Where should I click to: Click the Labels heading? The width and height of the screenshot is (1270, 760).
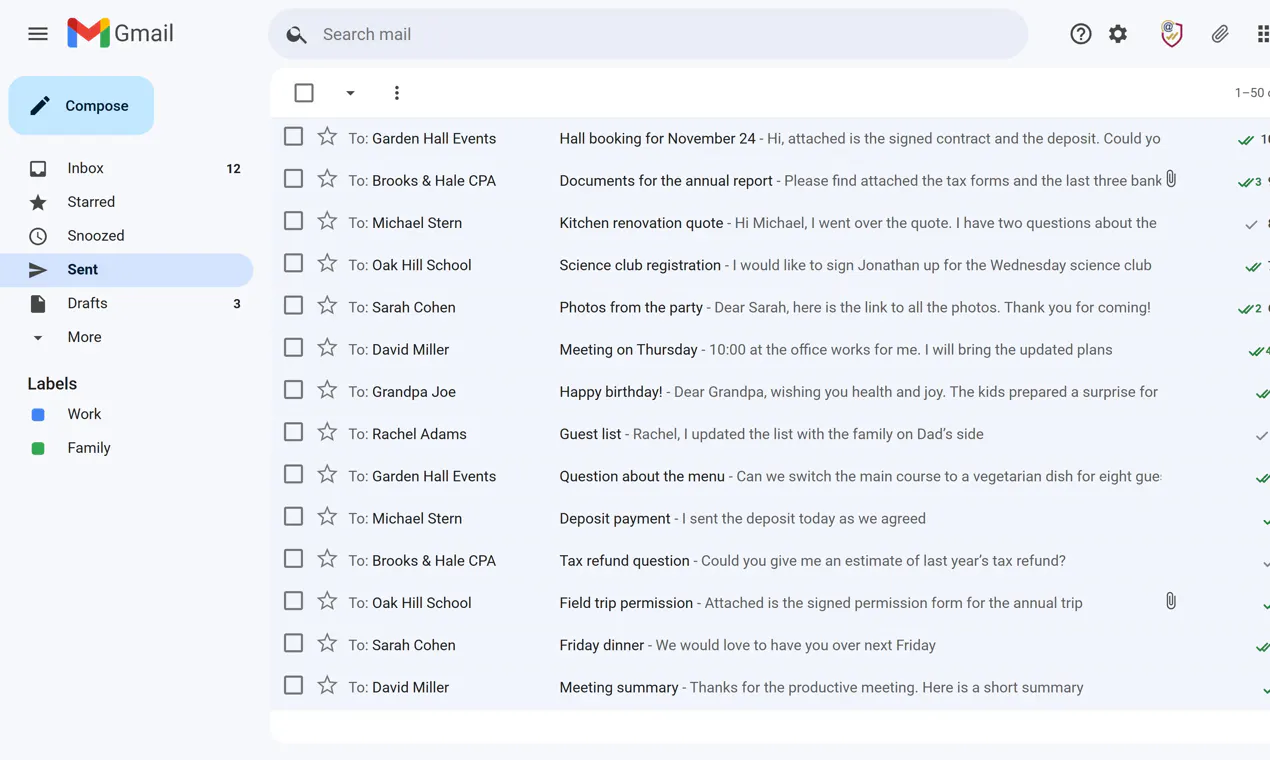pyautogui.click(x=52, y=384)
